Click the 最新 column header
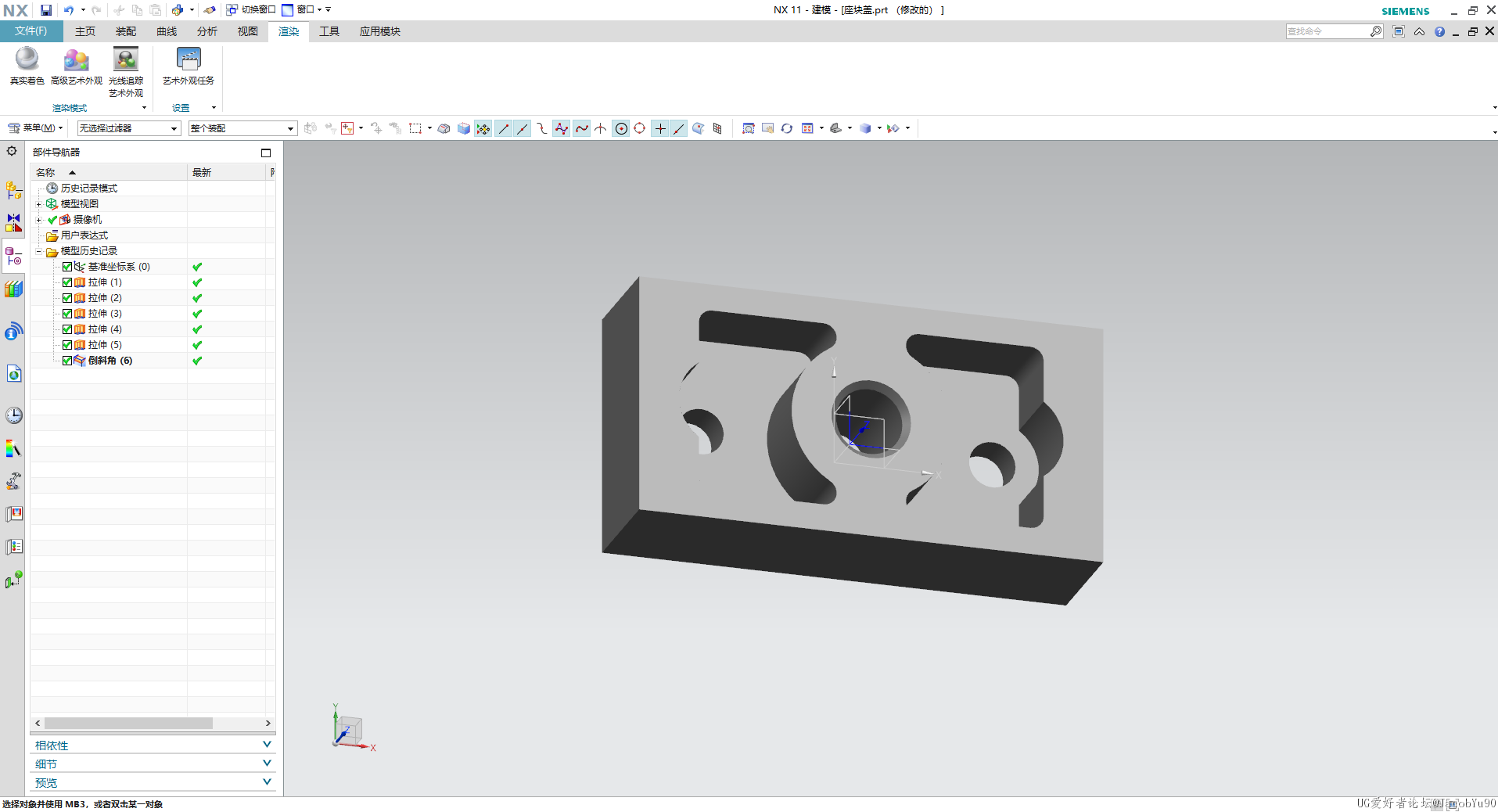 coord(228,172)
